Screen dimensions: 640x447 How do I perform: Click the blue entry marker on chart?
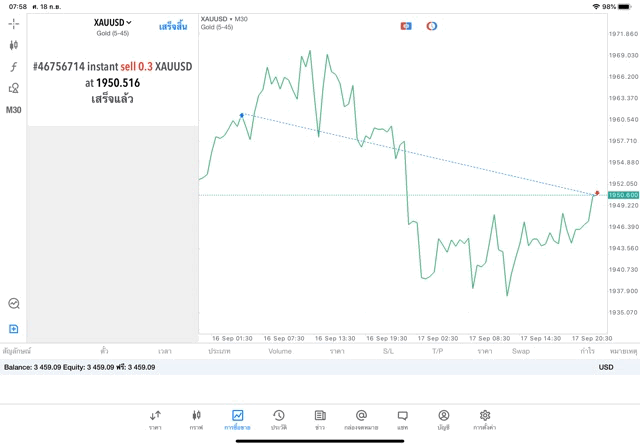242,115
